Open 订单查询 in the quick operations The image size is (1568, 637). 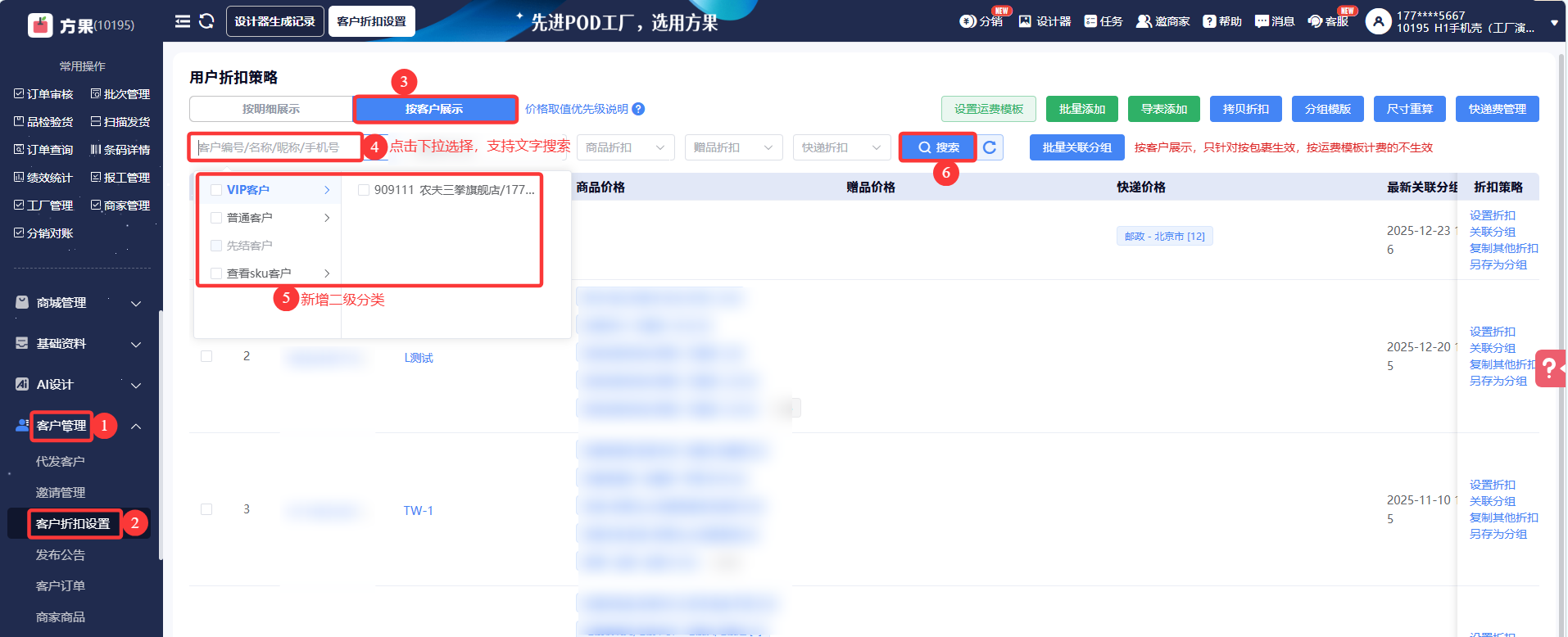pos(44,150)
